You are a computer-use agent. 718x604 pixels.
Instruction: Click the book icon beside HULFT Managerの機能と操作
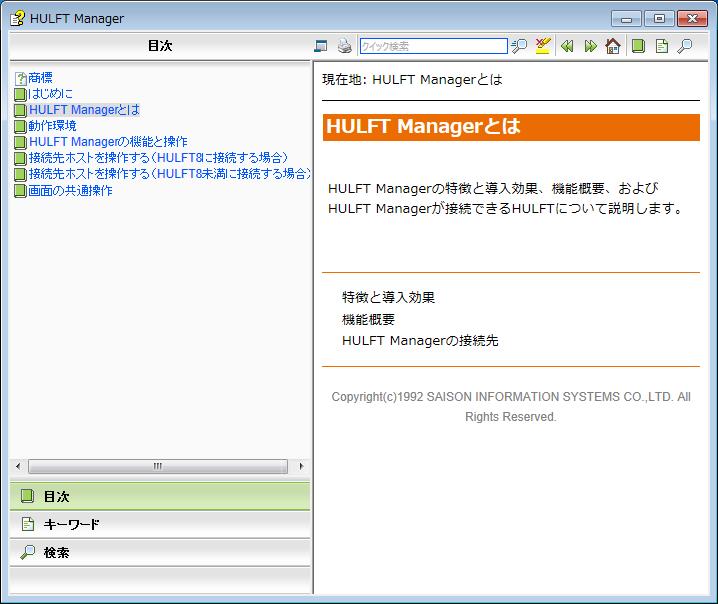[x=20, y=142]
